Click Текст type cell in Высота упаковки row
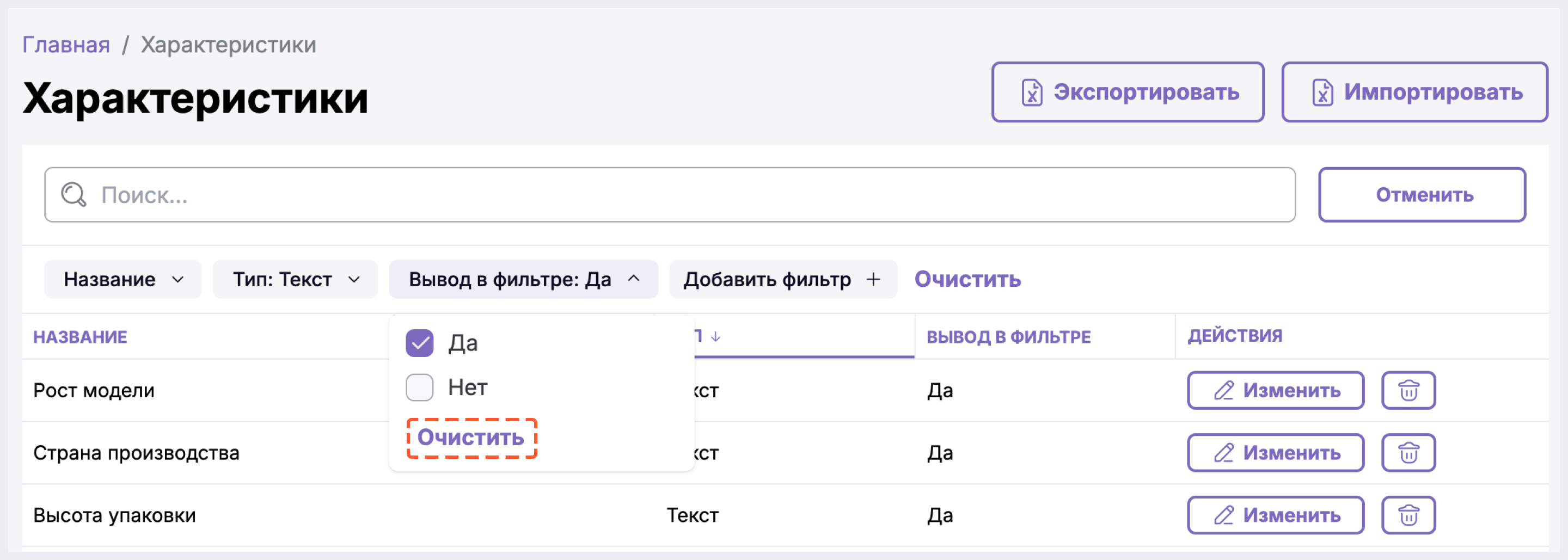This screenshot has width=1568, height=560. (693, 515)
